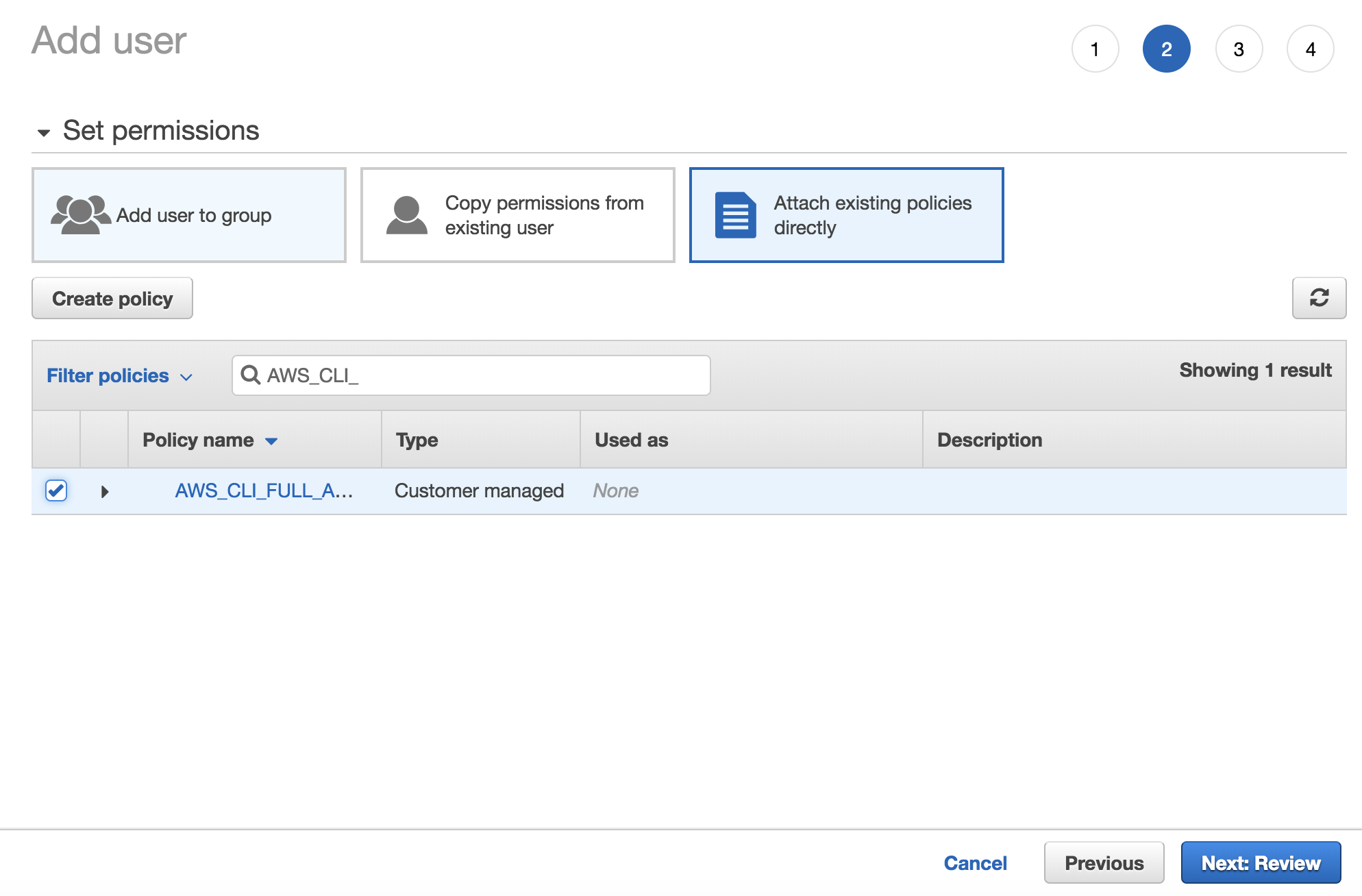Image resolution: width=1362 pixels, height=896 pixels.
Task: Choose Attach existing policies directly
Action: [x=847, y=215]
